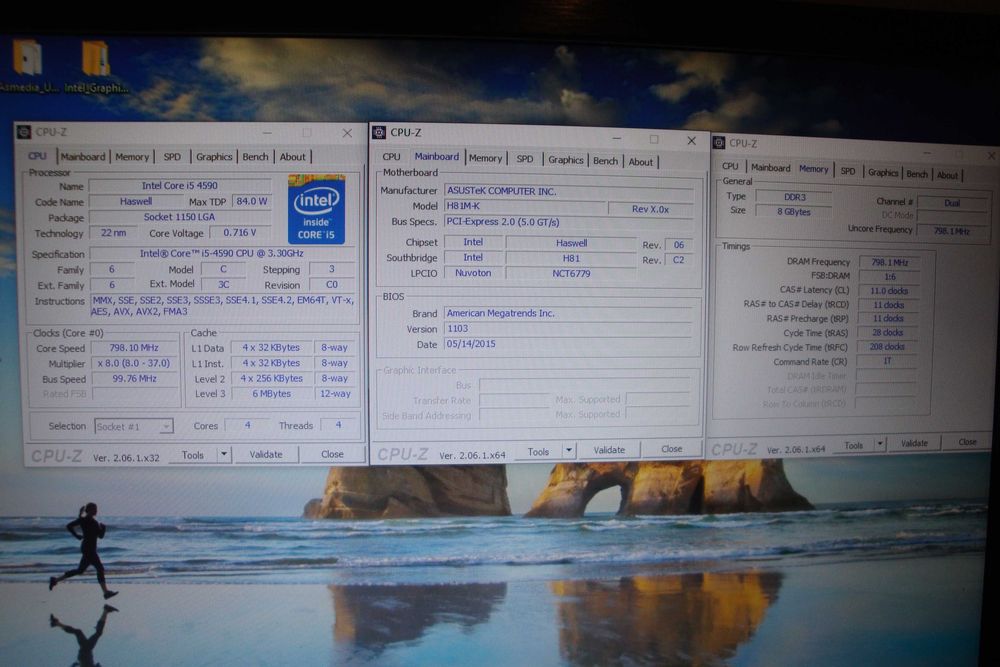
Task: Expand Tools dropdown arrow in left window
Action: tap(224, 455)
